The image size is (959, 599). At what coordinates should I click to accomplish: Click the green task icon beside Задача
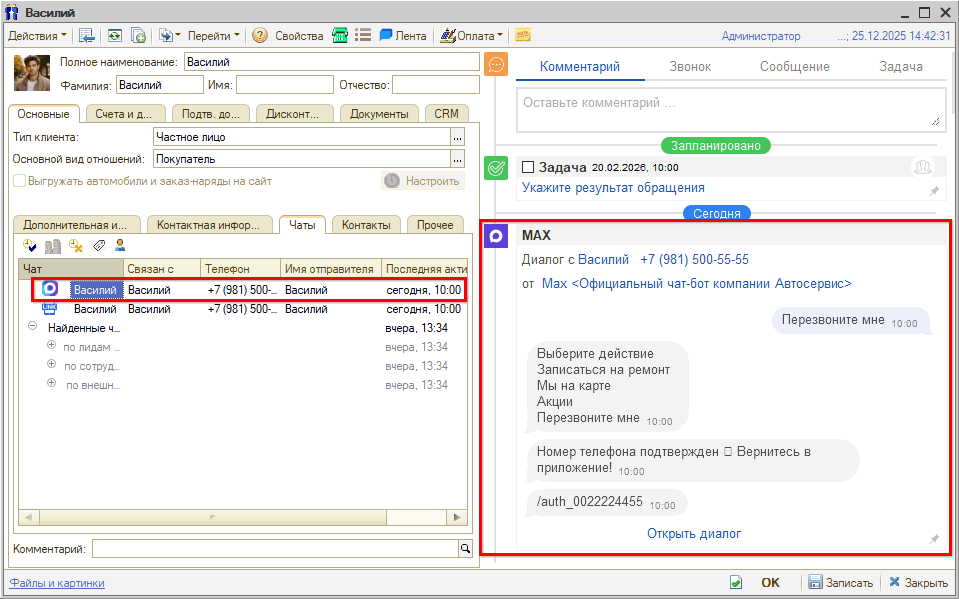[496, 168]
